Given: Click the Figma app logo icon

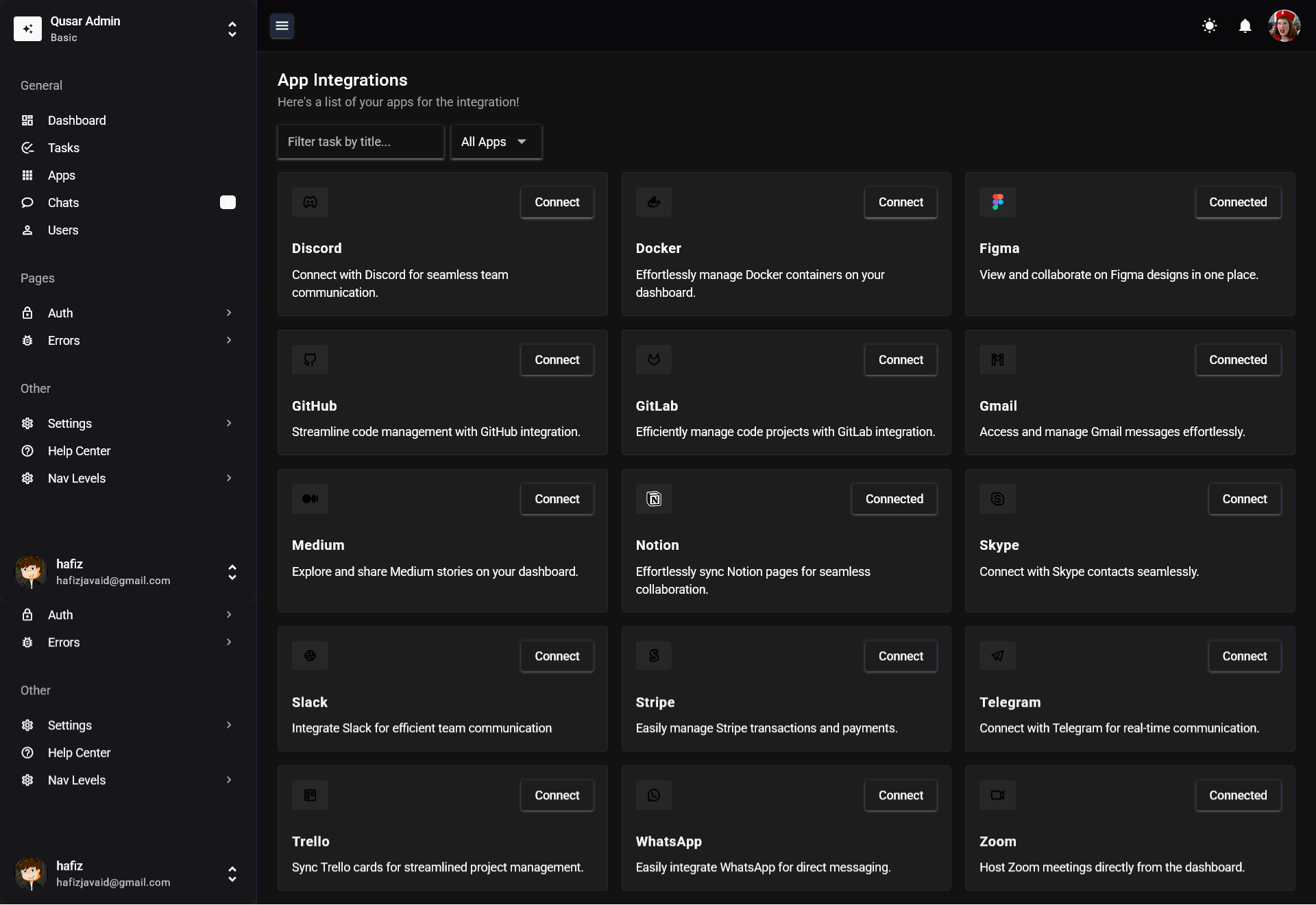Looking at the screenshot, I should coord(997,202).
